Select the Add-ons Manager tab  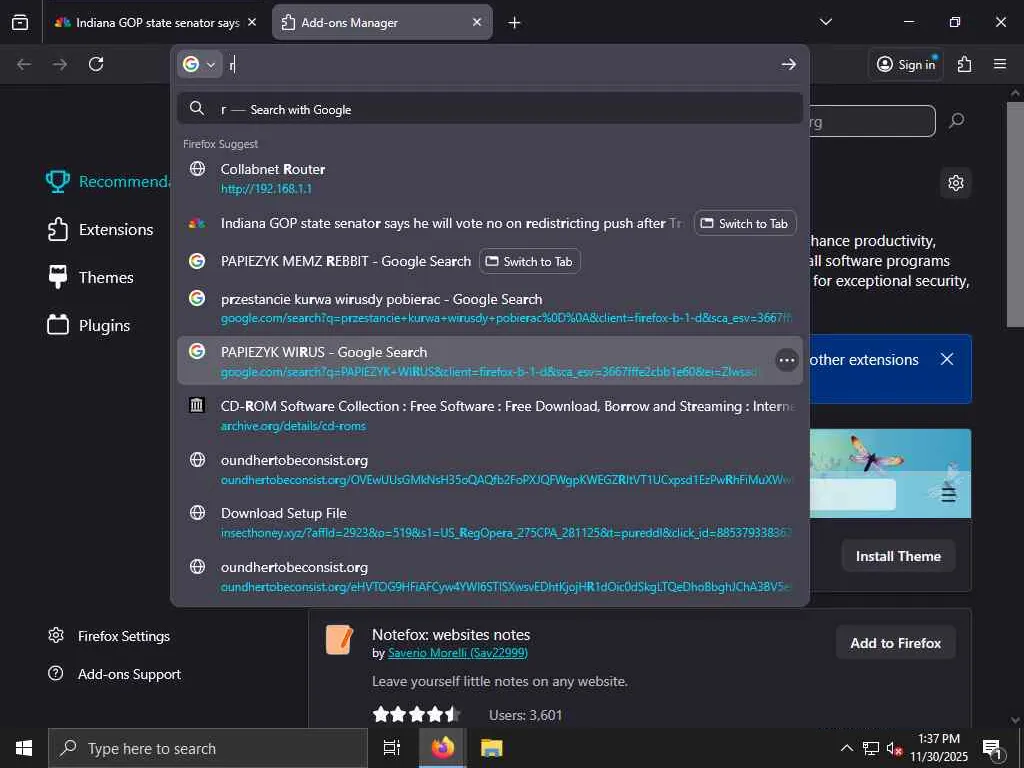(x=382, y=22)
